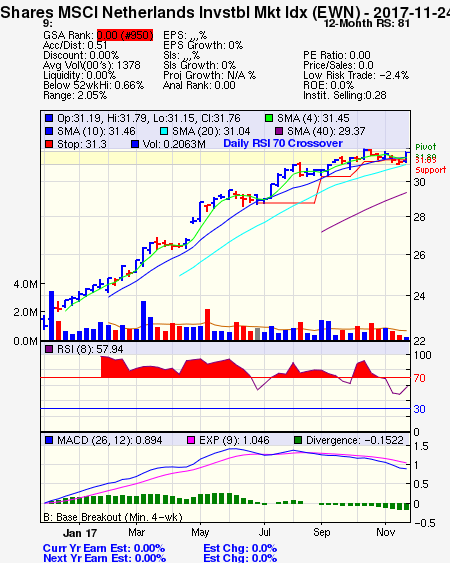Click the PE Ratio: 0.00 text

(337, 55)
